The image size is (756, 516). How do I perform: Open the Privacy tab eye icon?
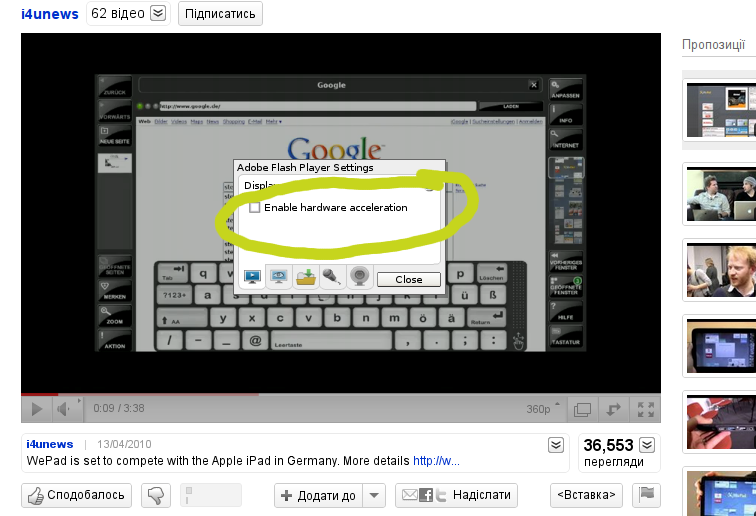279,276
